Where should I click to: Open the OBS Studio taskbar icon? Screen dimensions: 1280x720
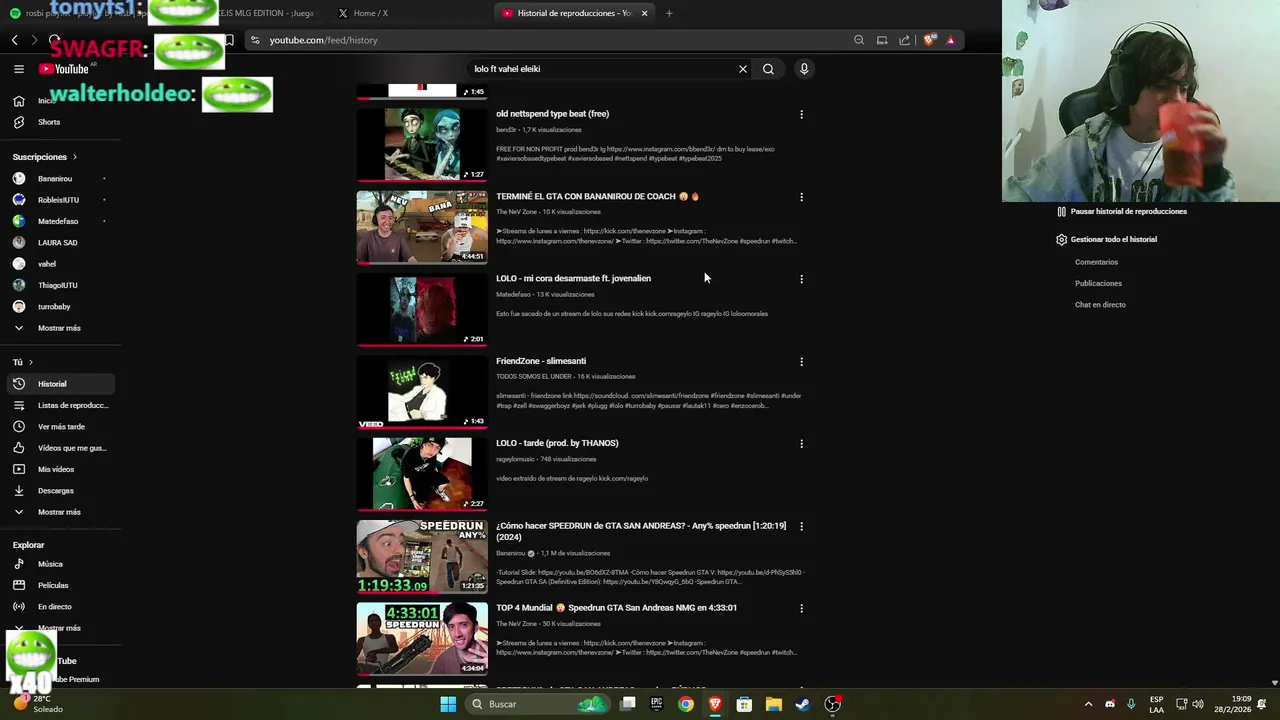click(832, 704)
